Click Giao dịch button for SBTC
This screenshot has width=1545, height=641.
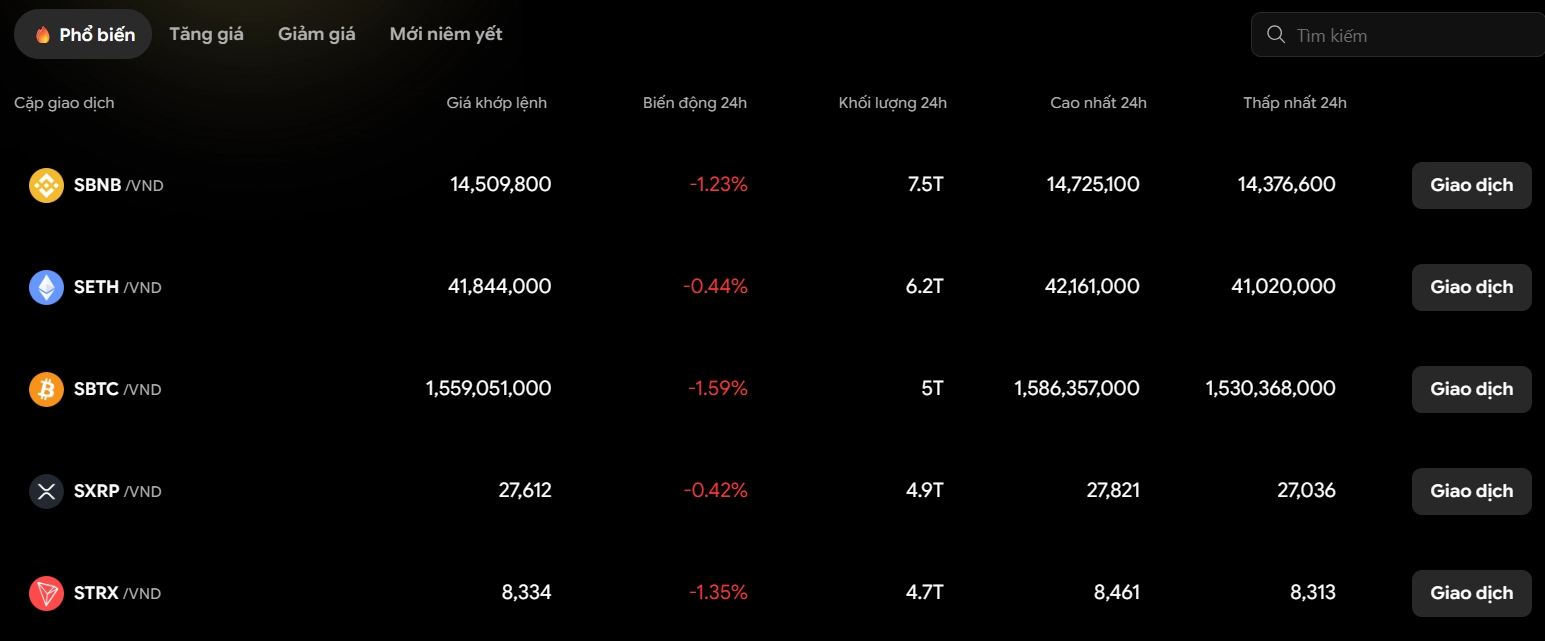(x=1471, y=389)
